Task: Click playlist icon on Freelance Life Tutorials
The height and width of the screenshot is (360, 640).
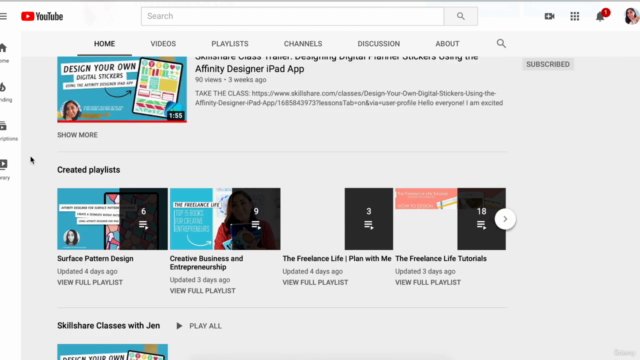Action: tap(481, 224)
